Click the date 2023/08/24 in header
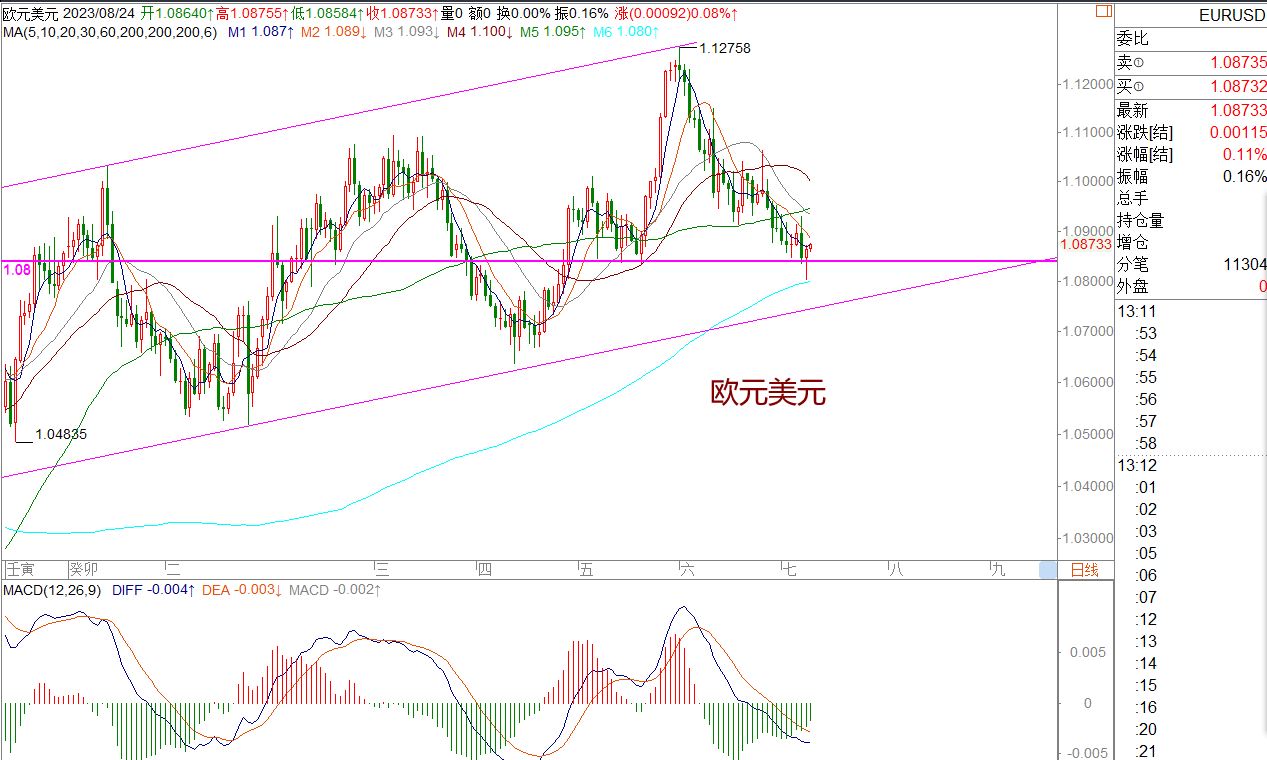Screen dimensions: 1267x760 98,15
